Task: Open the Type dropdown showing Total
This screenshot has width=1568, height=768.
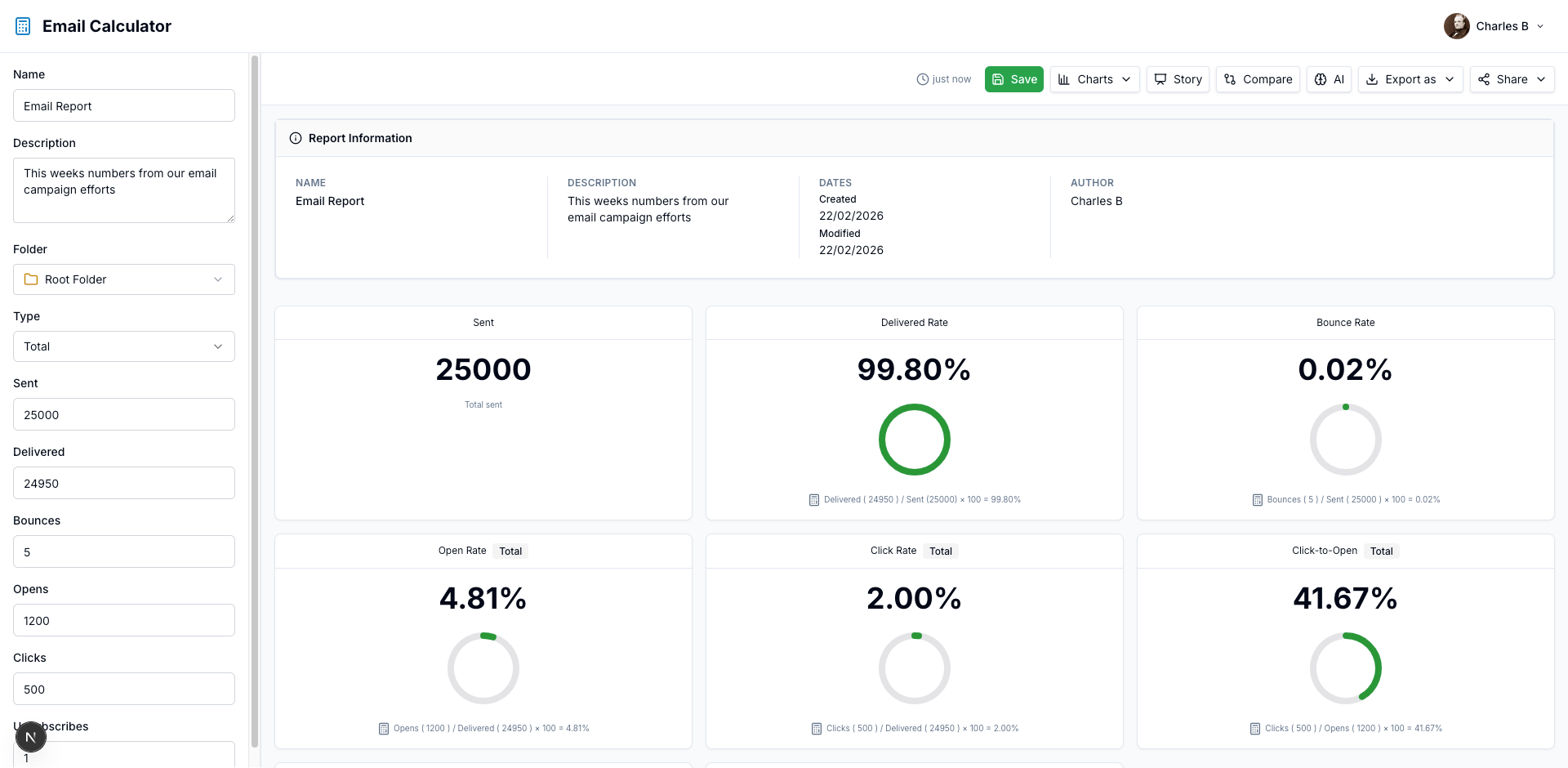Action: (x=123, y=346)
